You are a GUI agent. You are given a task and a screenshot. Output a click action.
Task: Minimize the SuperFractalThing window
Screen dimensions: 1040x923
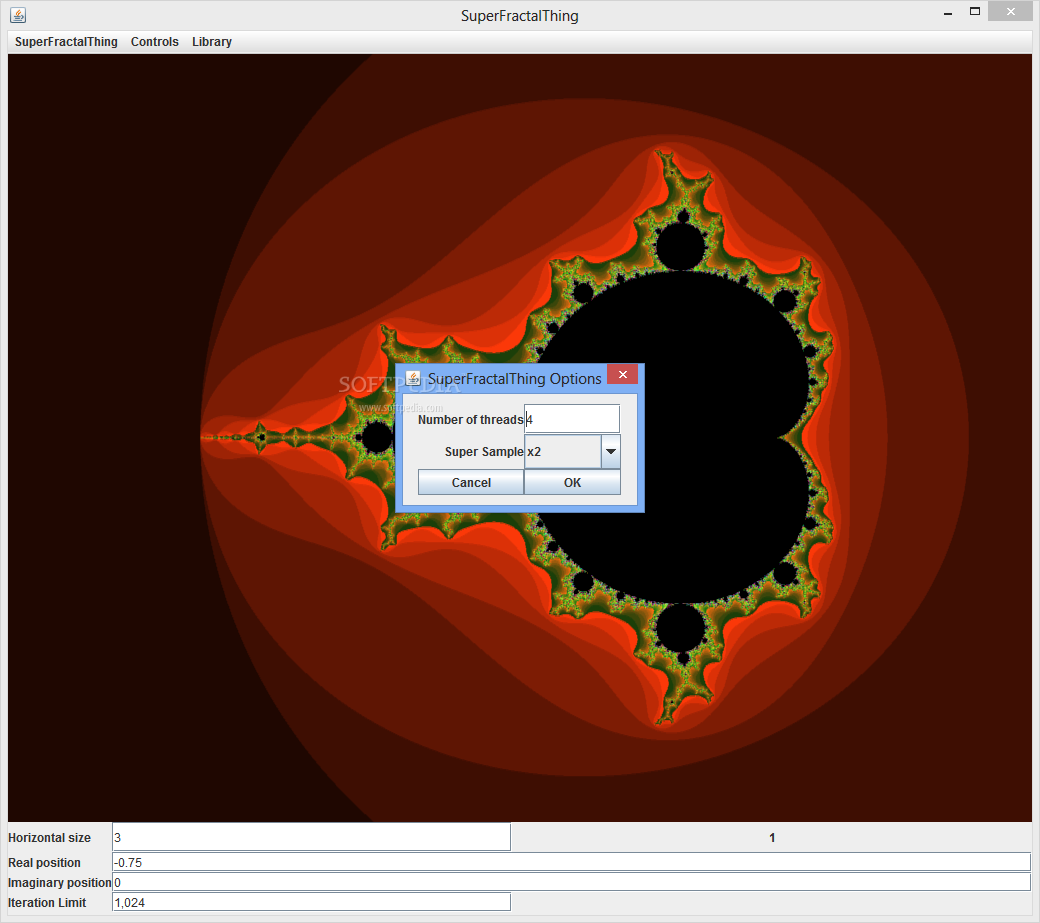948,13
